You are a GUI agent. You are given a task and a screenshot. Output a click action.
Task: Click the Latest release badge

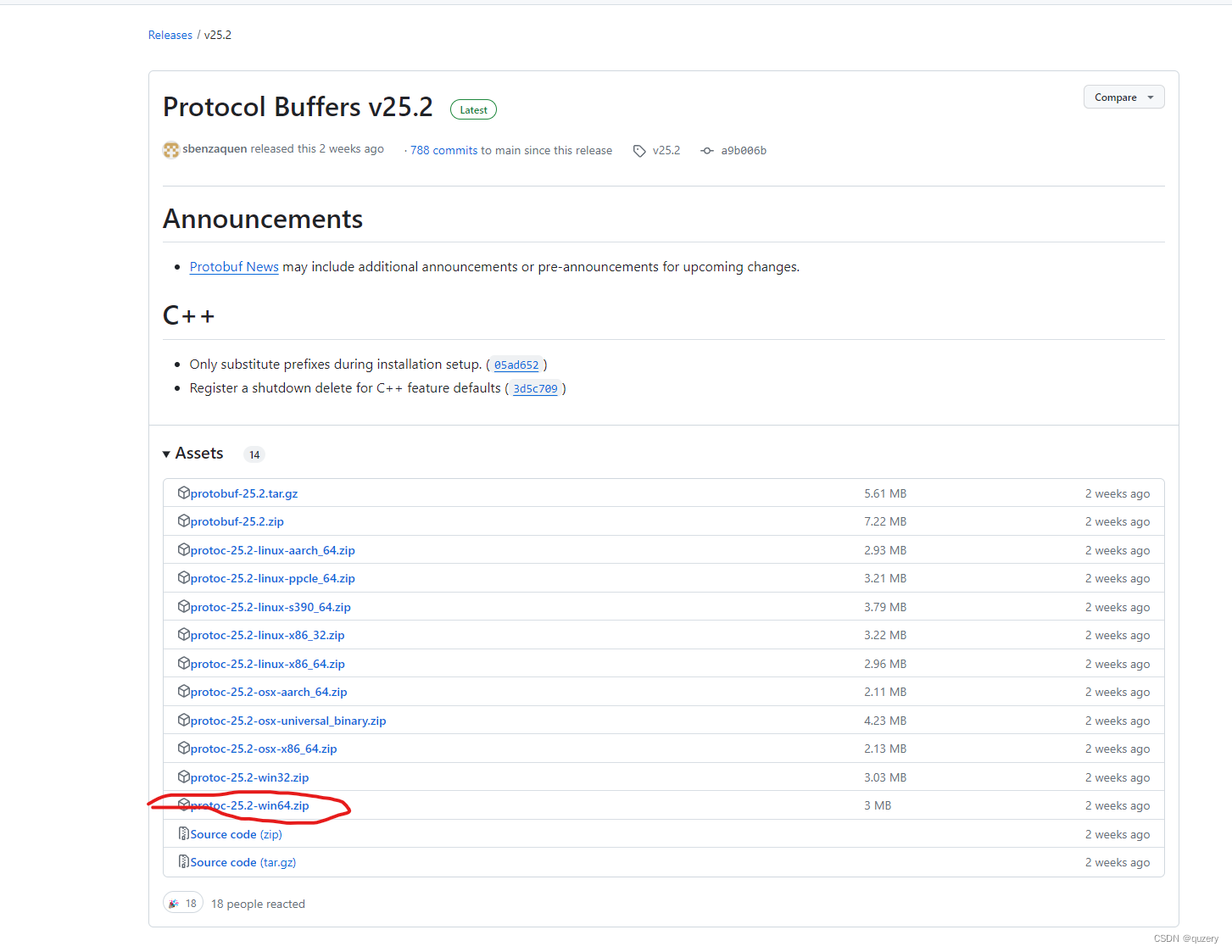473,109
